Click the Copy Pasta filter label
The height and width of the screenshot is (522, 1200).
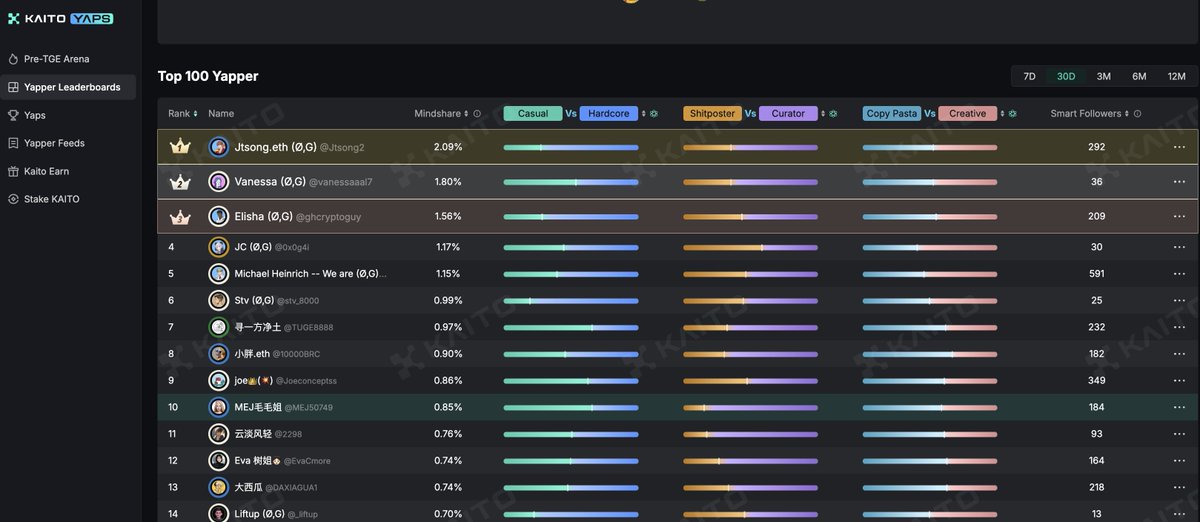coord(892,114)
